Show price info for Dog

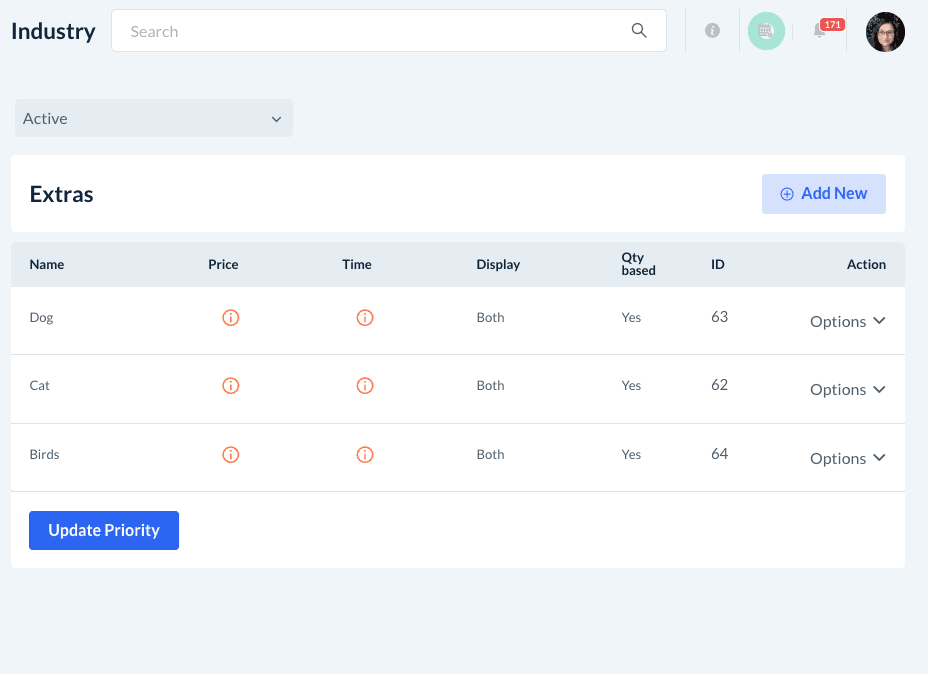(x=230, y=318)
